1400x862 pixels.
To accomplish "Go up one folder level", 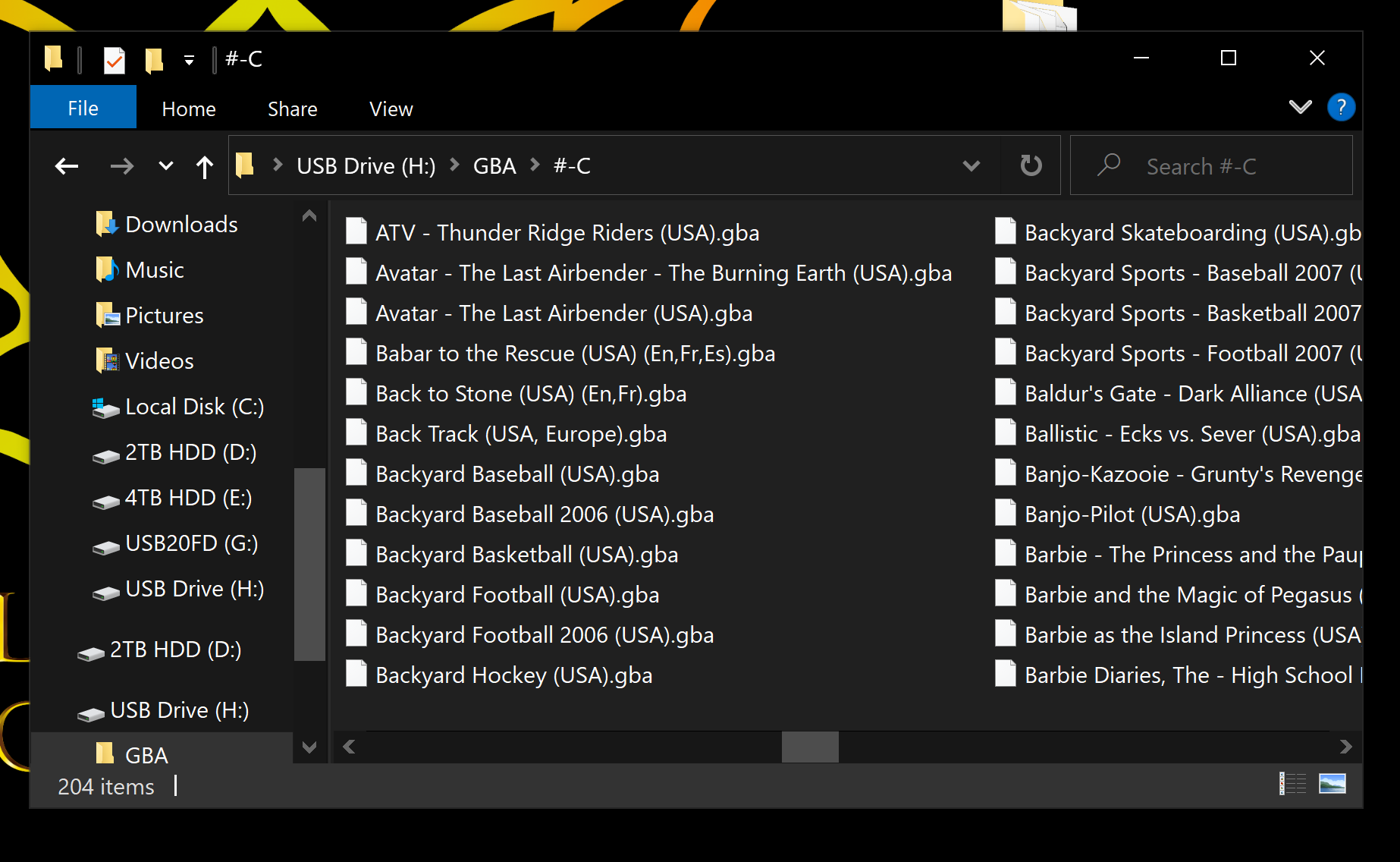I will (x=204, y=166).
